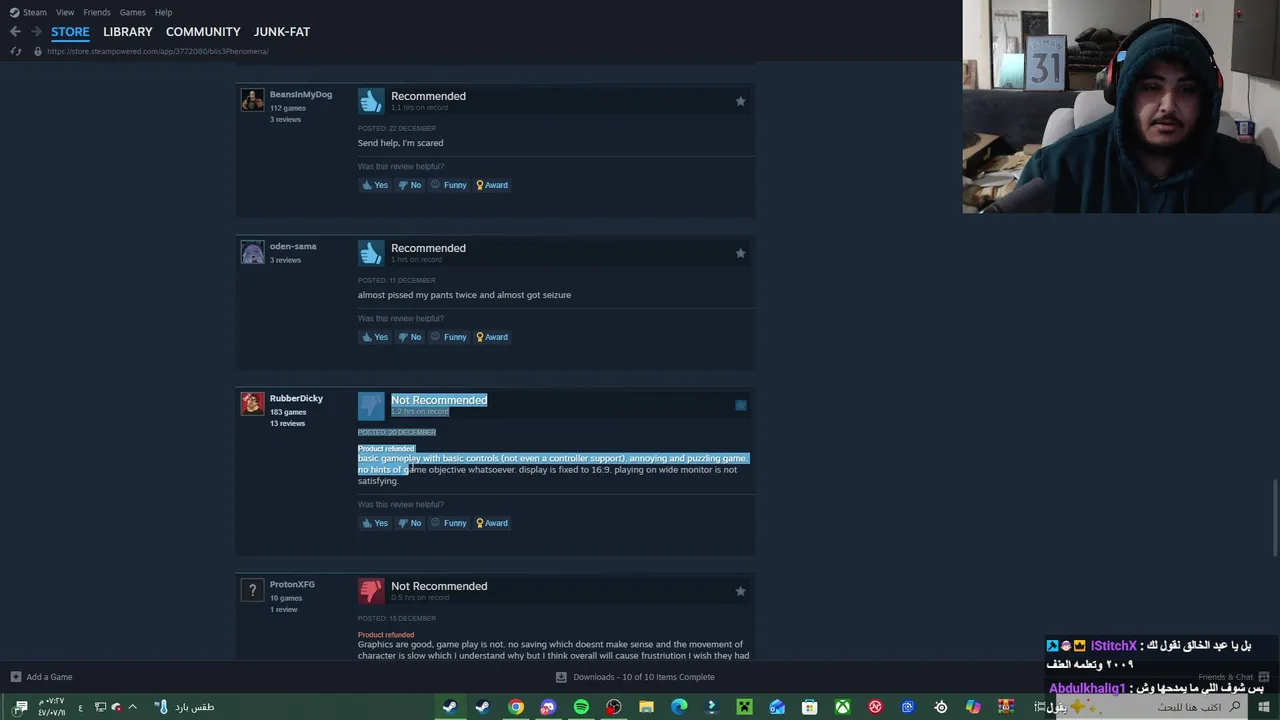Vote No on RubberDicky's review
The width and height of the screenshot is (1280, 720).
pyautogui.click(x=410, y=523)
